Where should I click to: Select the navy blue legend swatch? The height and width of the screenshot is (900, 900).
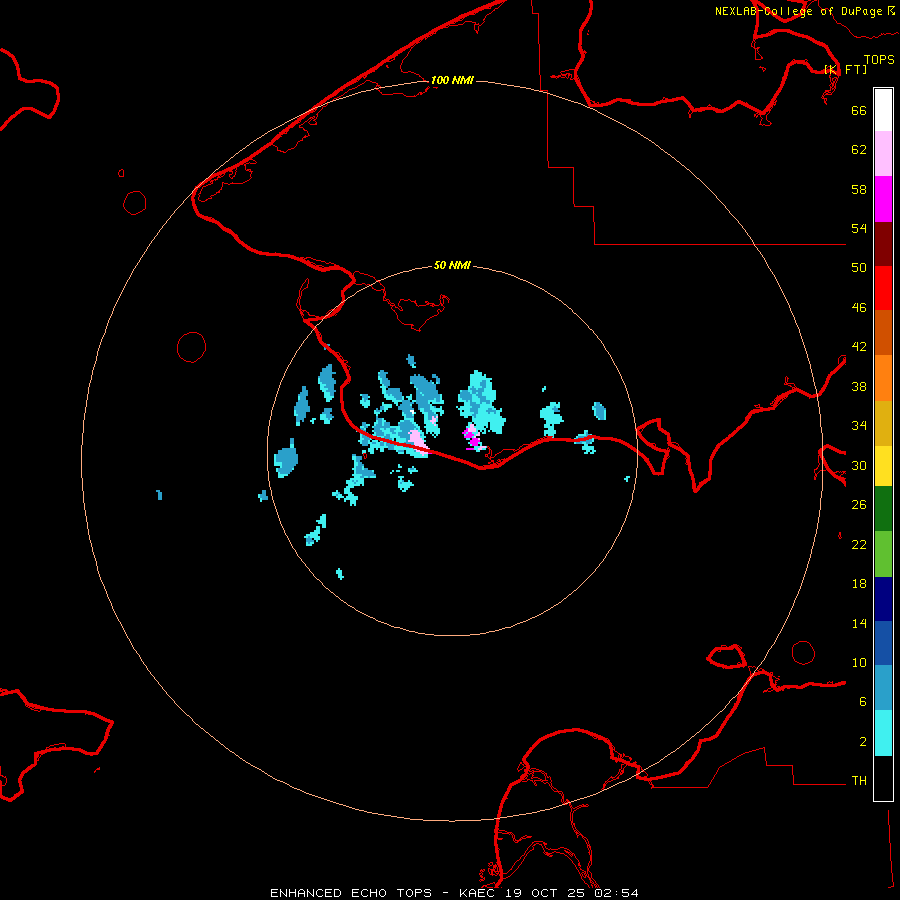pyautogui.click(x=883, y=599)
